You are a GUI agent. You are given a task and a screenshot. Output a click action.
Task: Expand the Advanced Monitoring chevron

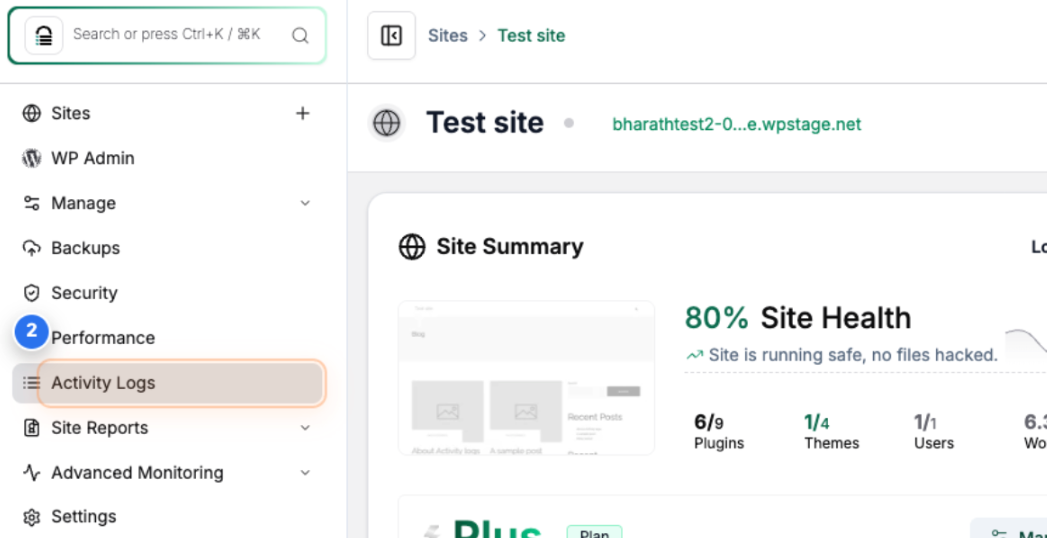(305, 473)
